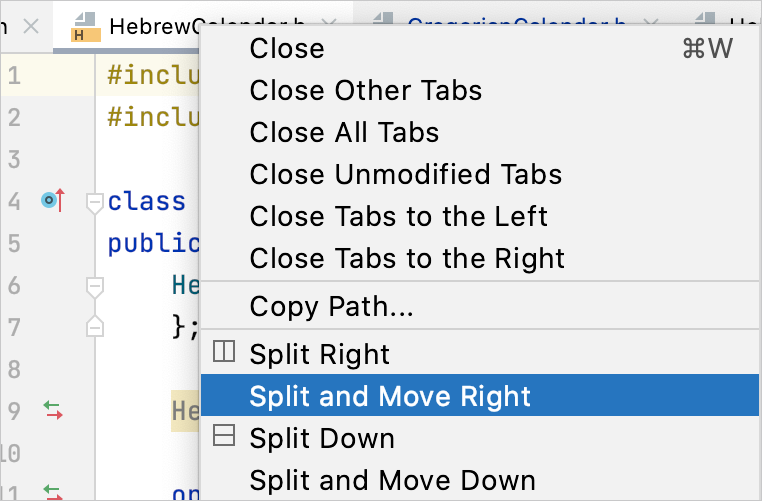Click the HebrewCalendar.h header file icon
The width and height of the screenshot is (762, 501).
86,28
